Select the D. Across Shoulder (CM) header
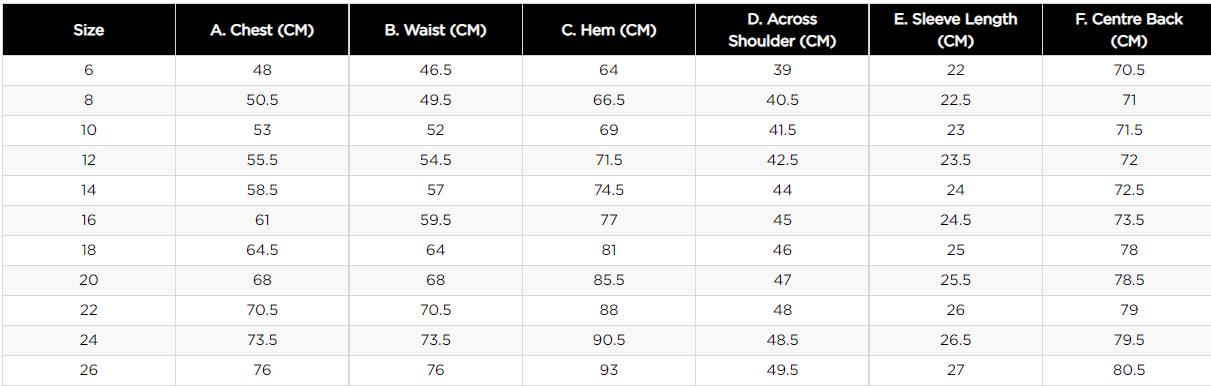Viewport: 1211px width, 386px height. tap(782, 30)
